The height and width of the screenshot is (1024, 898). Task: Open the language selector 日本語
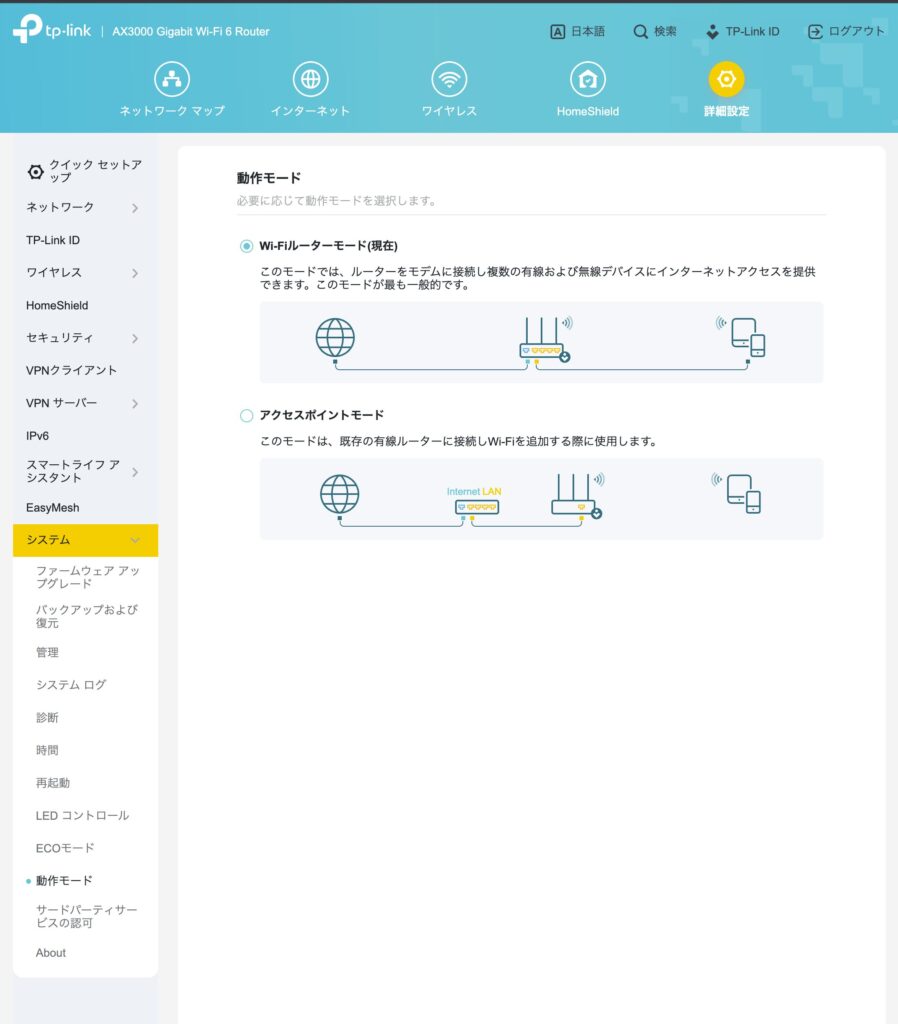[577, 32]
